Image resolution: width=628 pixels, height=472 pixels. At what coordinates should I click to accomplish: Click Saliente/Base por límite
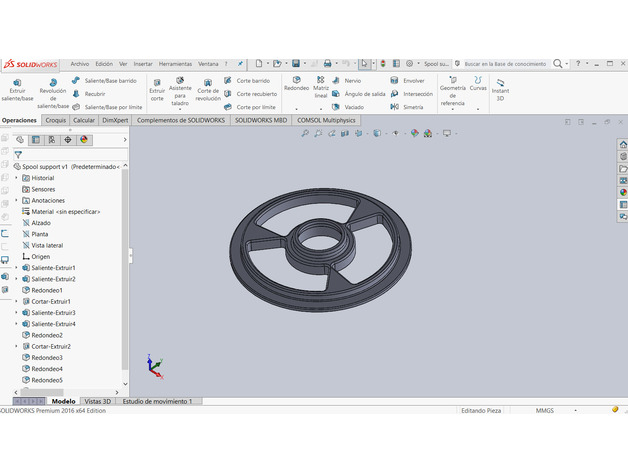(107, 107)
